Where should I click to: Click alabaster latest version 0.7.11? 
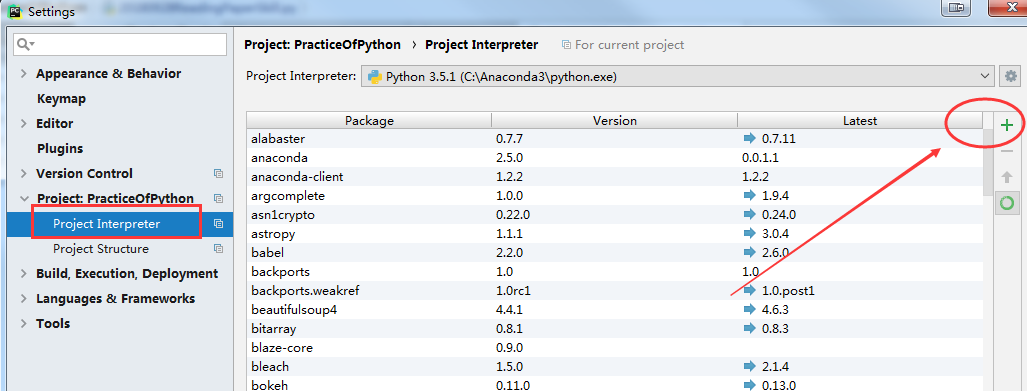(x=779, y=139)
